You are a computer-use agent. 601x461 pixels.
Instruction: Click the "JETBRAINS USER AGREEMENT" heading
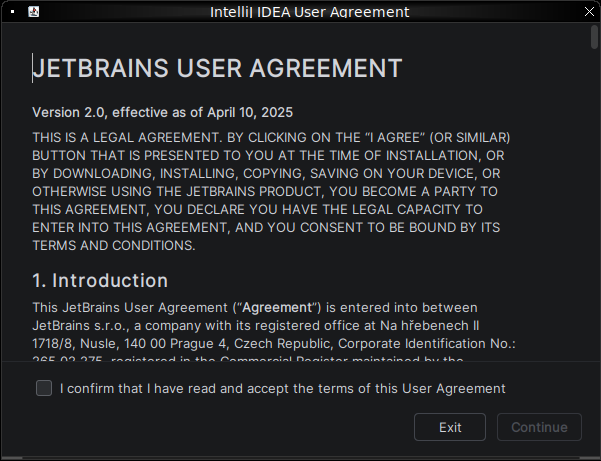click(217, 68)
